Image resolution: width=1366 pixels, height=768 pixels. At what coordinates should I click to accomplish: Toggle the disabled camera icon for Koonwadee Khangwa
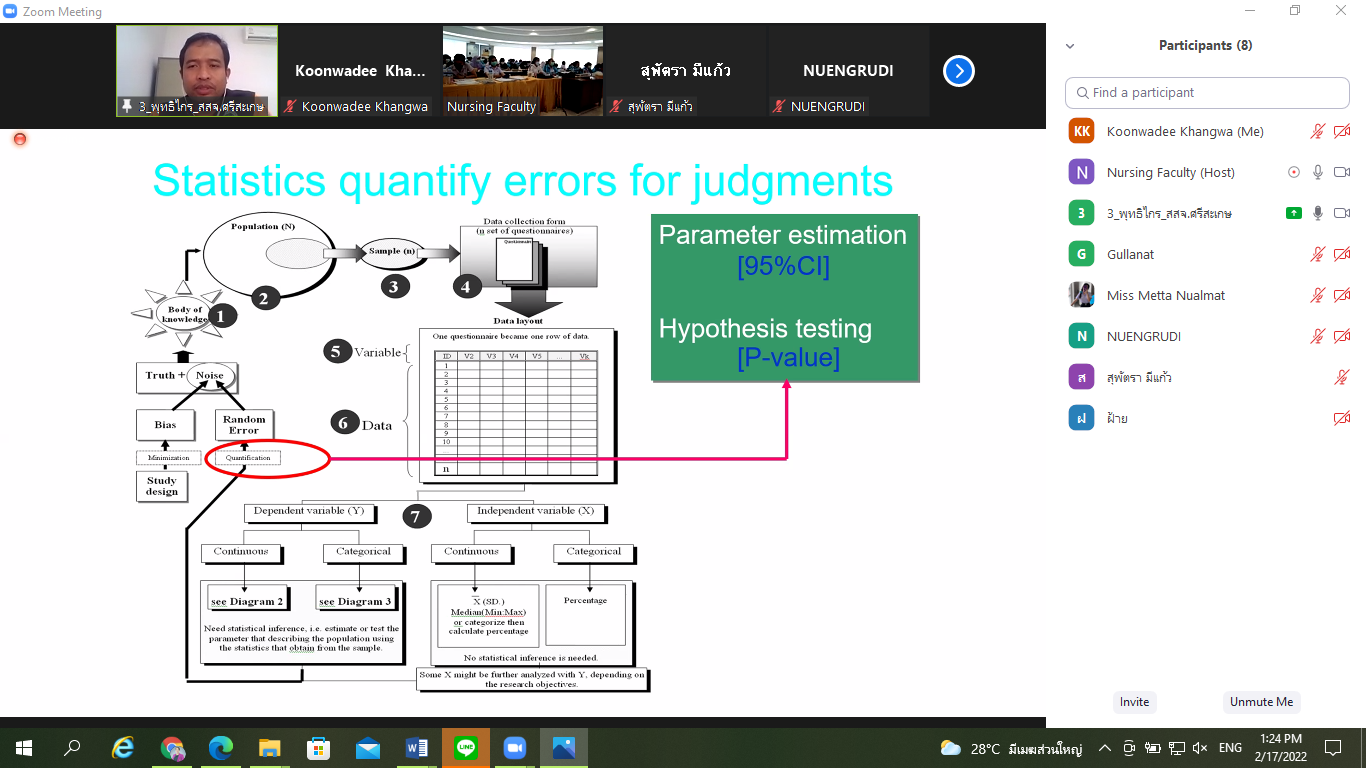pyautogui.click(x=1342, y=131)
